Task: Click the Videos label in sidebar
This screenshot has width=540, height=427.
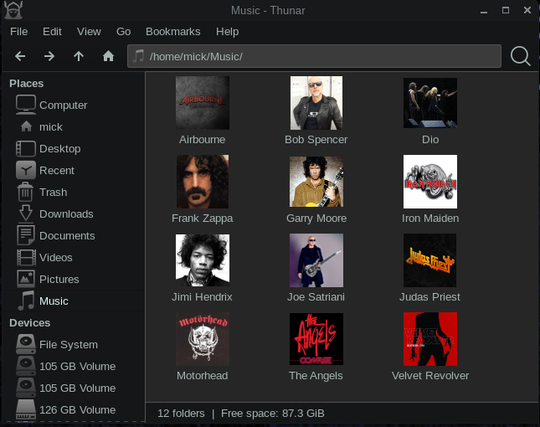Action: 56,257
